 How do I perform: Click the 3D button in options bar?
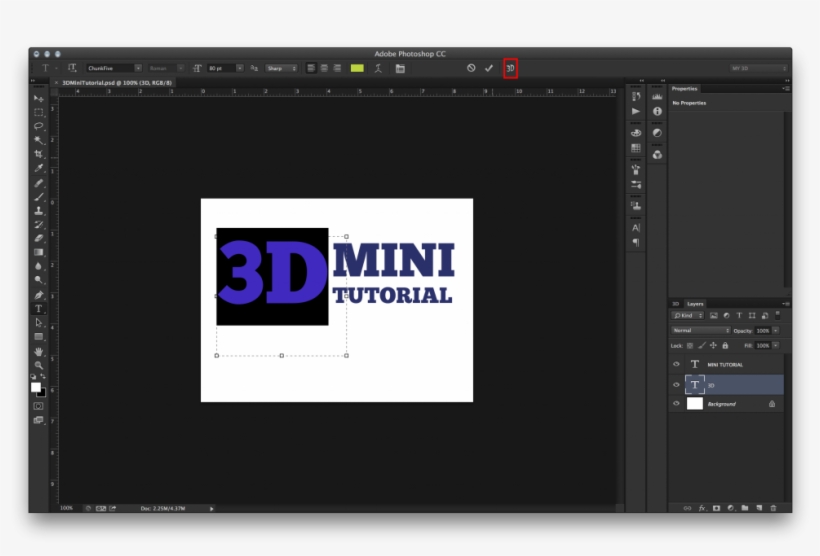pos(510,69)
